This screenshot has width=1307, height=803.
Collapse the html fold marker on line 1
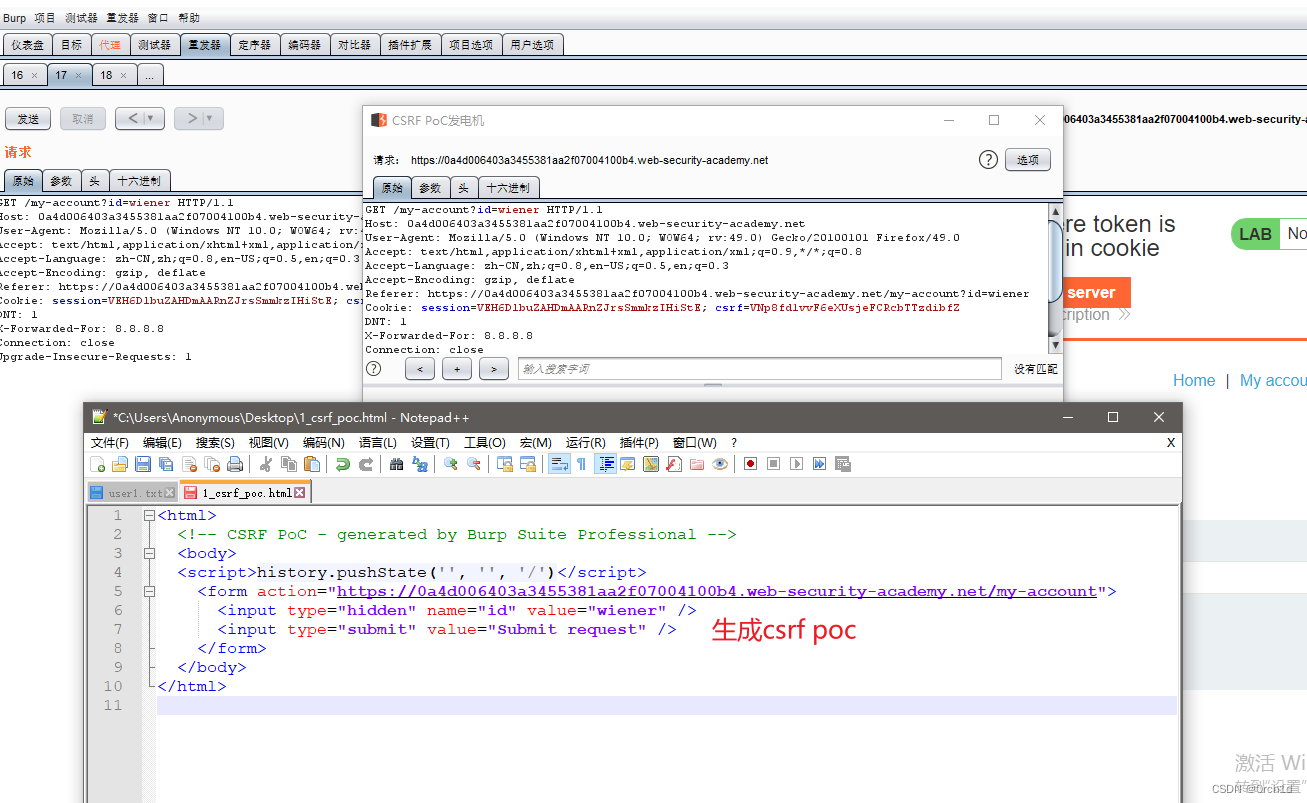pyautogui.click(x=149, y=516)
